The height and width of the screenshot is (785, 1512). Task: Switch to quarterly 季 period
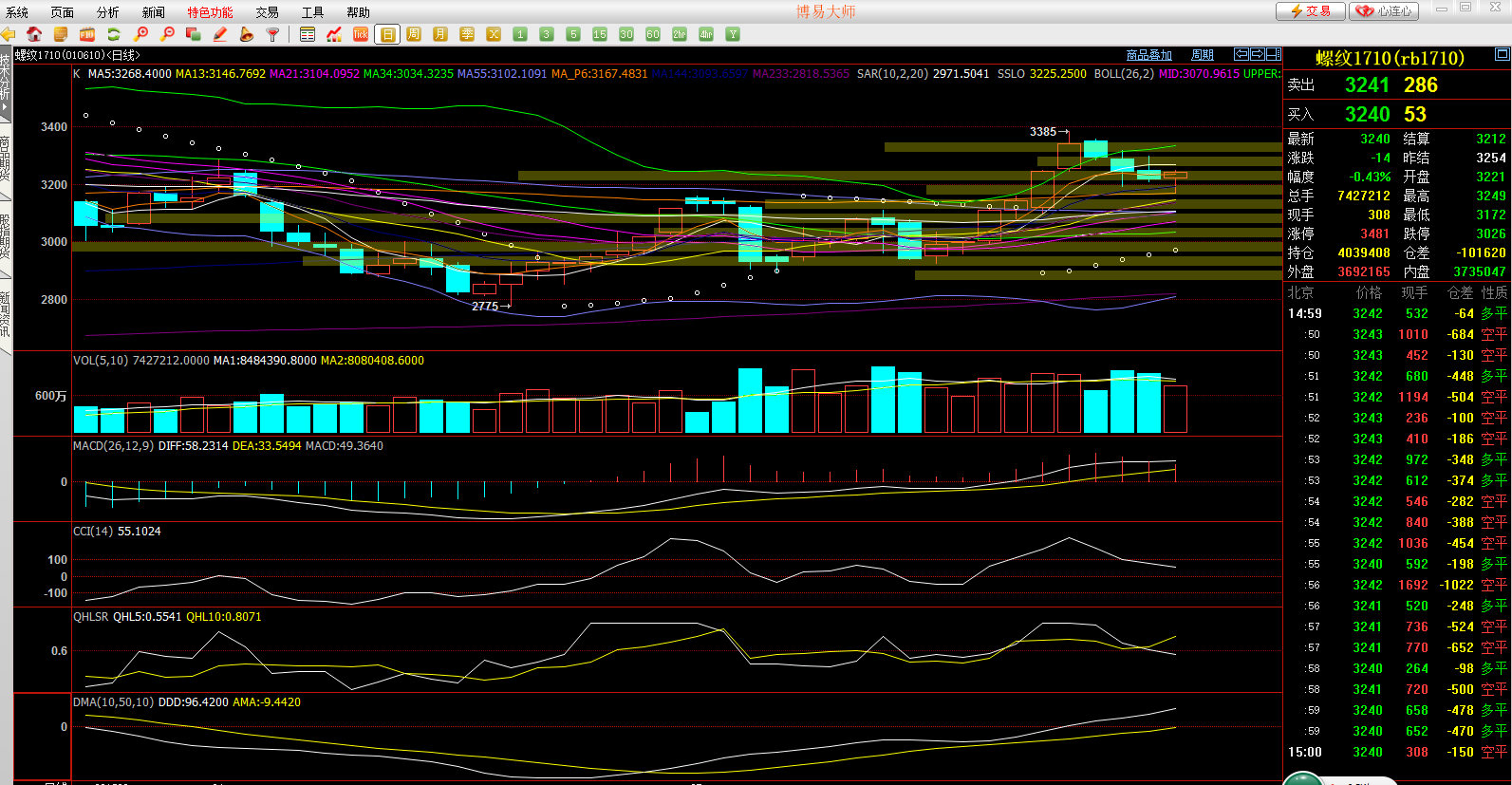click(467, 34)
